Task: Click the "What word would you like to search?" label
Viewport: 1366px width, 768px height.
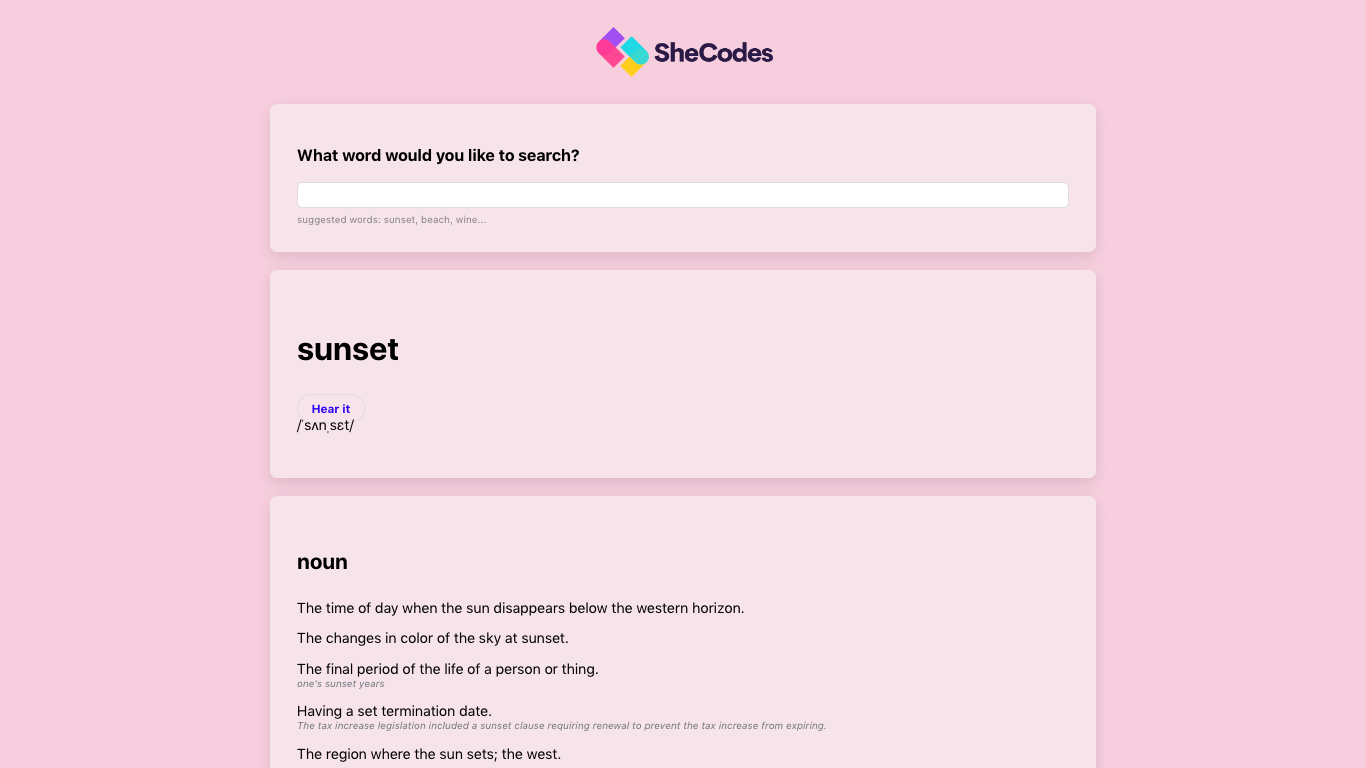Action: point(438,155)
